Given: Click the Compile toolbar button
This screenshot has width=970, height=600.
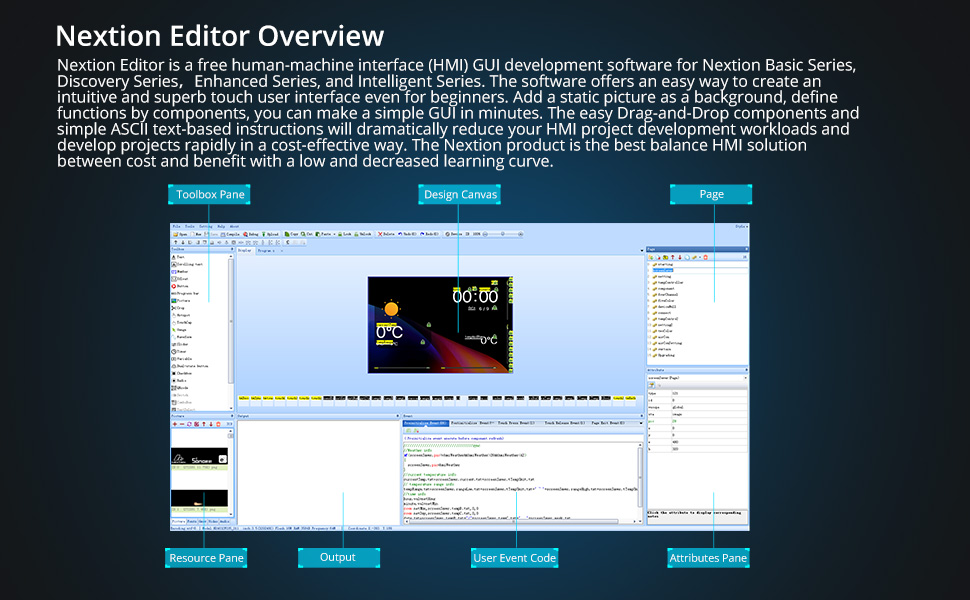Looking at the screenshot, I should tap(230, 234).
